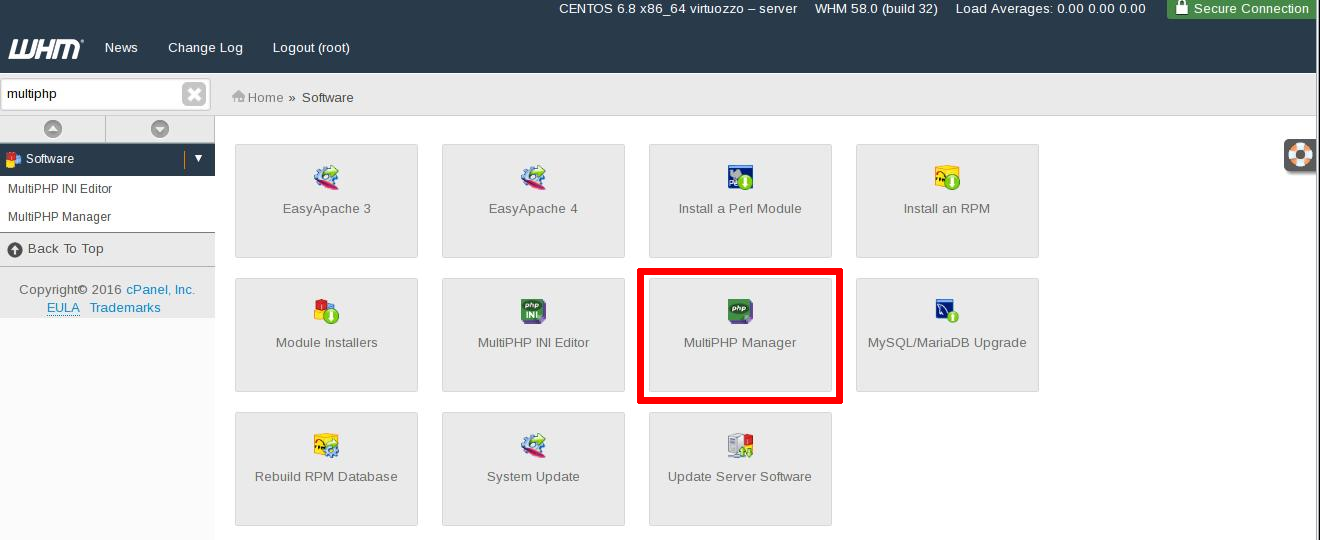
Task: Click the Back To Top arrow icon
Action: pos(15,250)
